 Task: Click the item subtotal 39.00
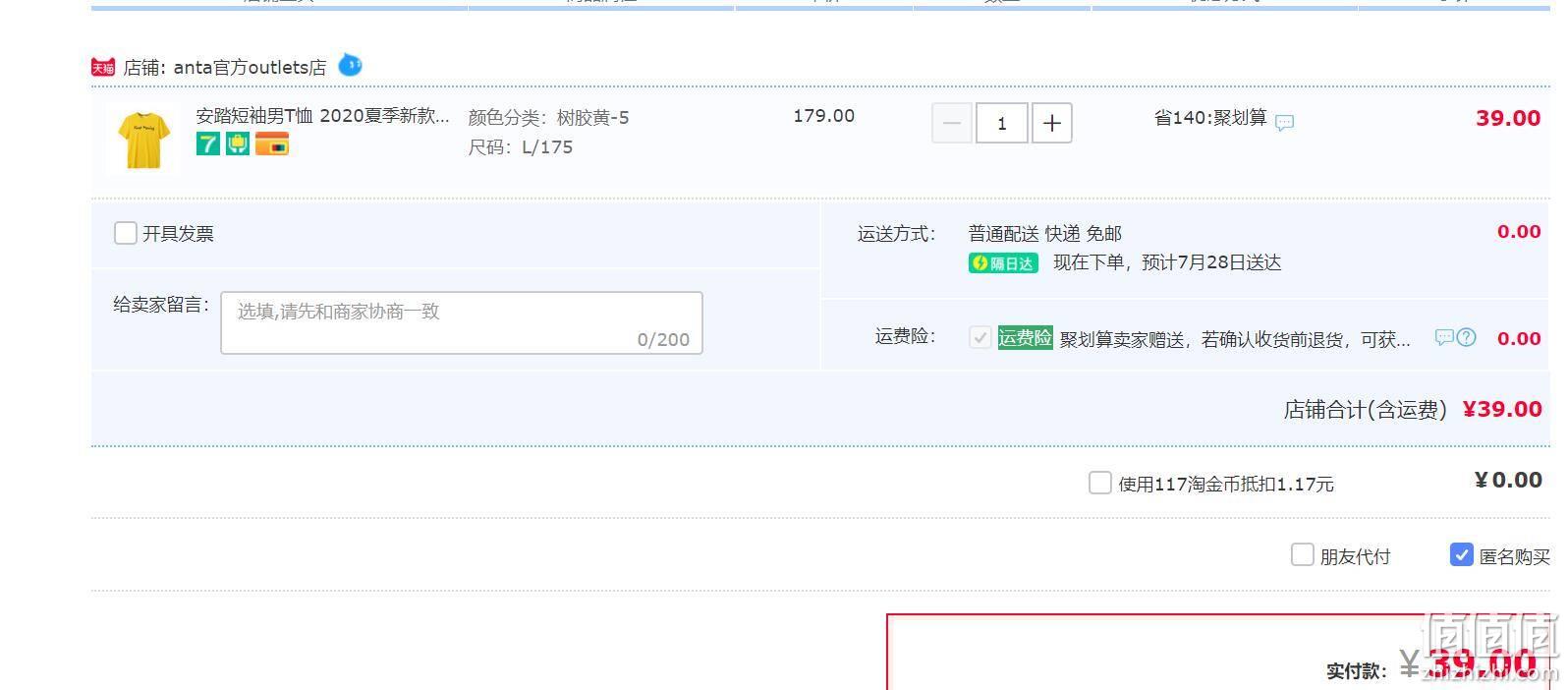coord(1508,118)
